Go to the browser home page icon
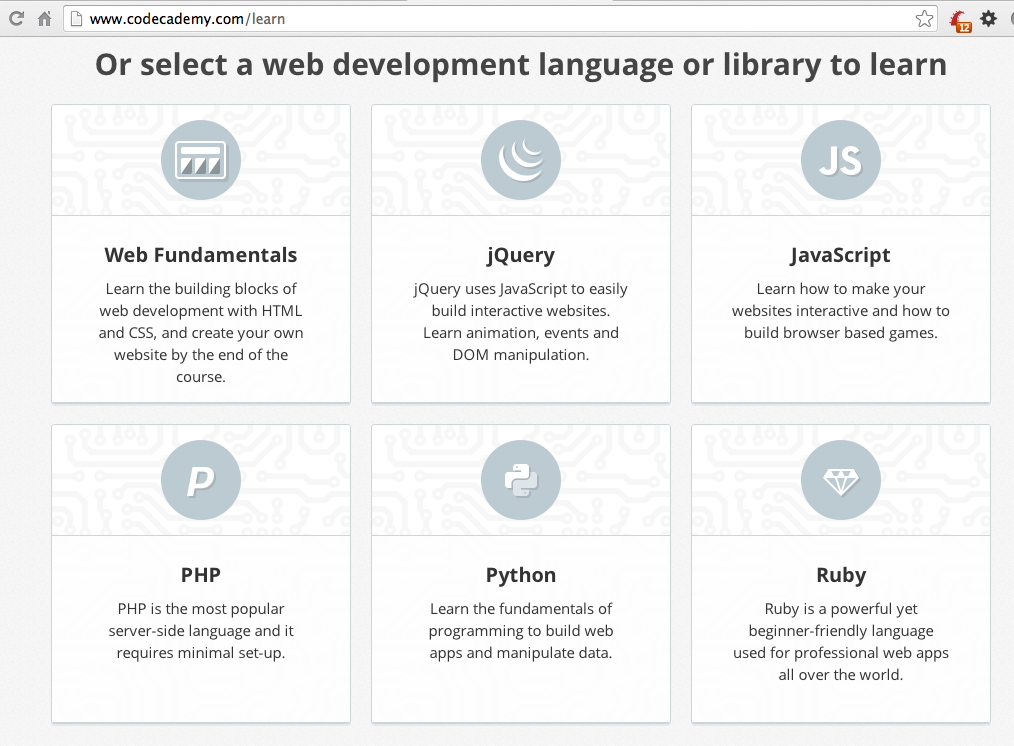 pos(45,19)
